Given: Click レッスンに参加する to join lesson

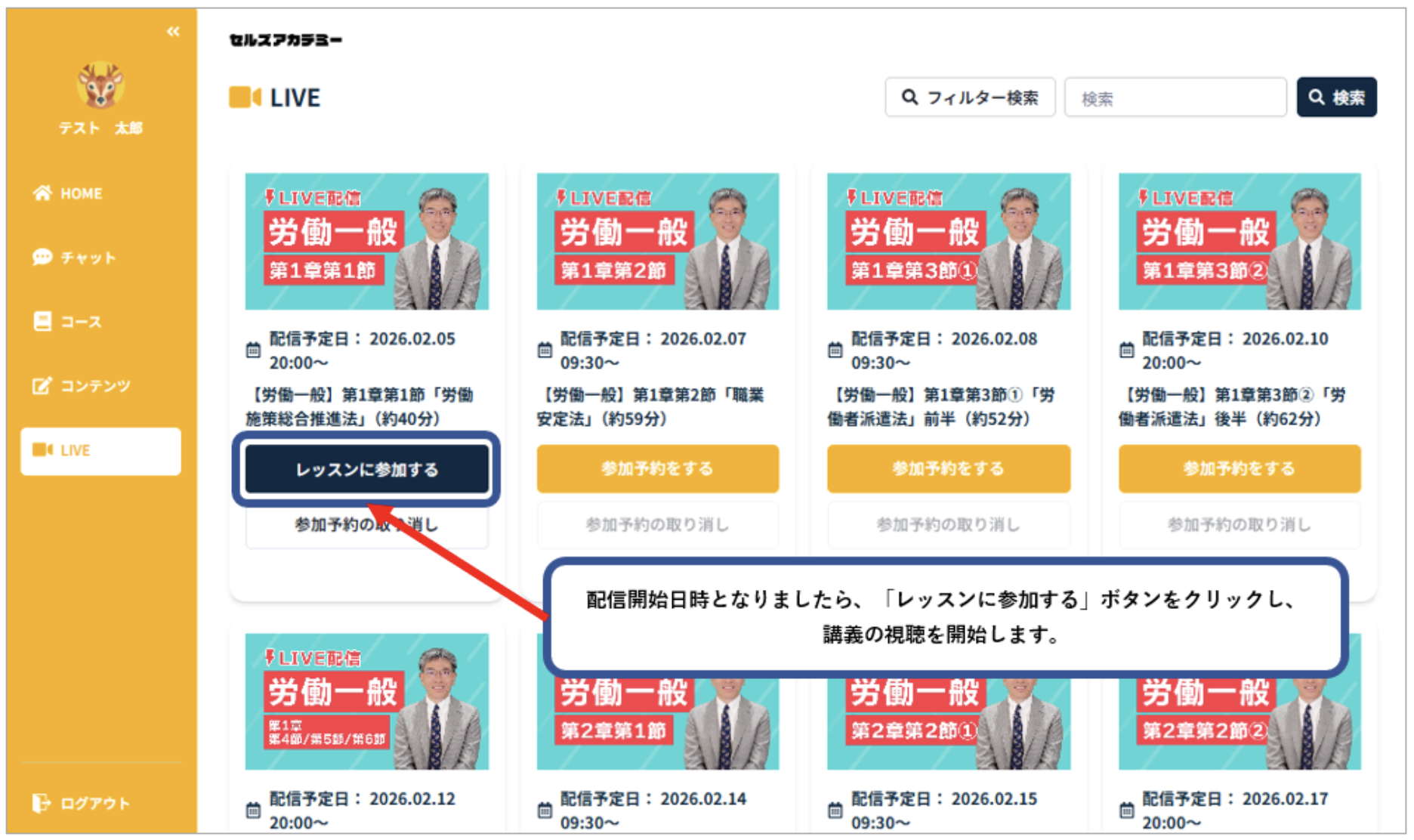Looking at the screenshot, I should 366,469.
